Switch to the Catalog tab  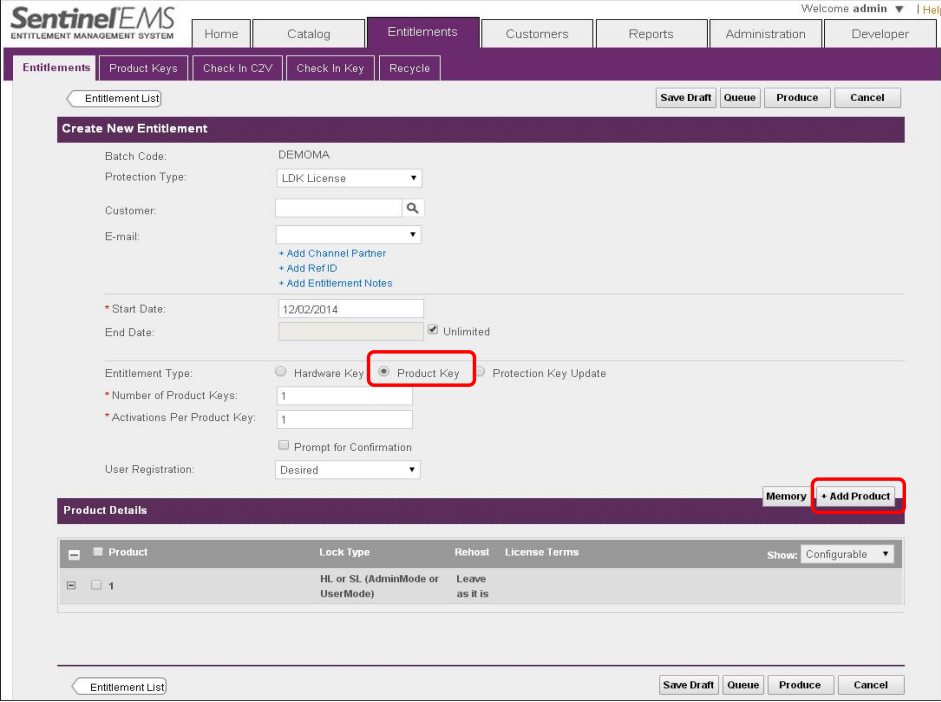pyautogui.click(x=308, y=34)
